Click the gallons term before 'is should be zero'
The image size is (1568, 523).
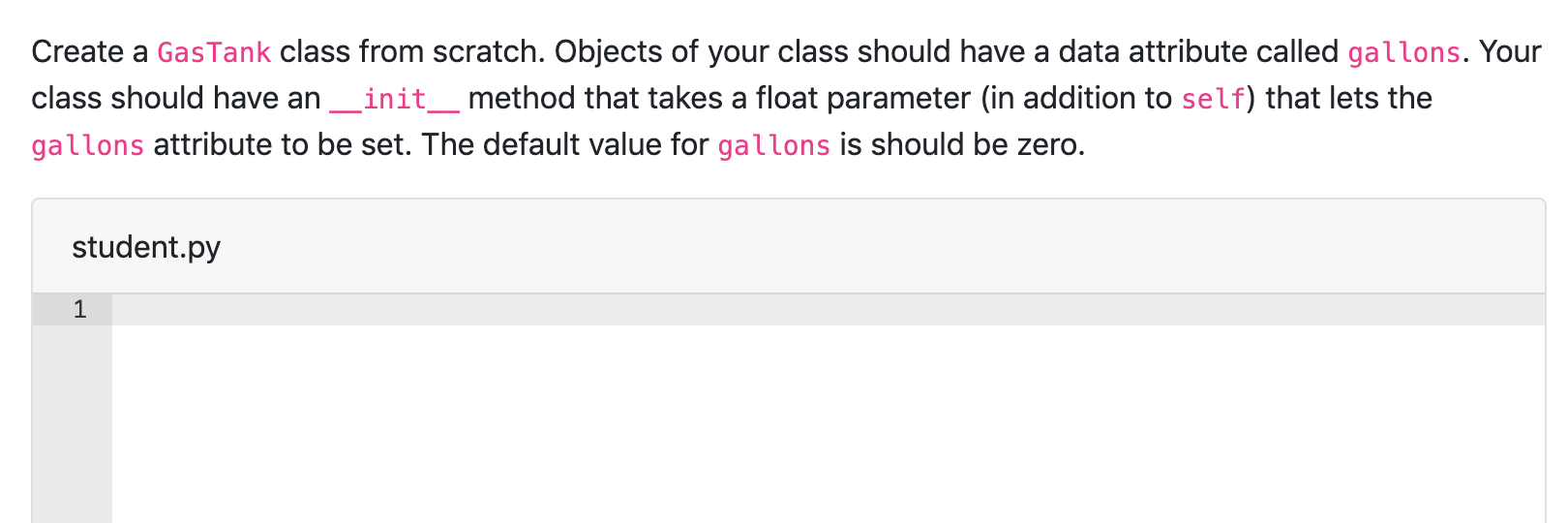pyautogui.click(x=774, y=145)
